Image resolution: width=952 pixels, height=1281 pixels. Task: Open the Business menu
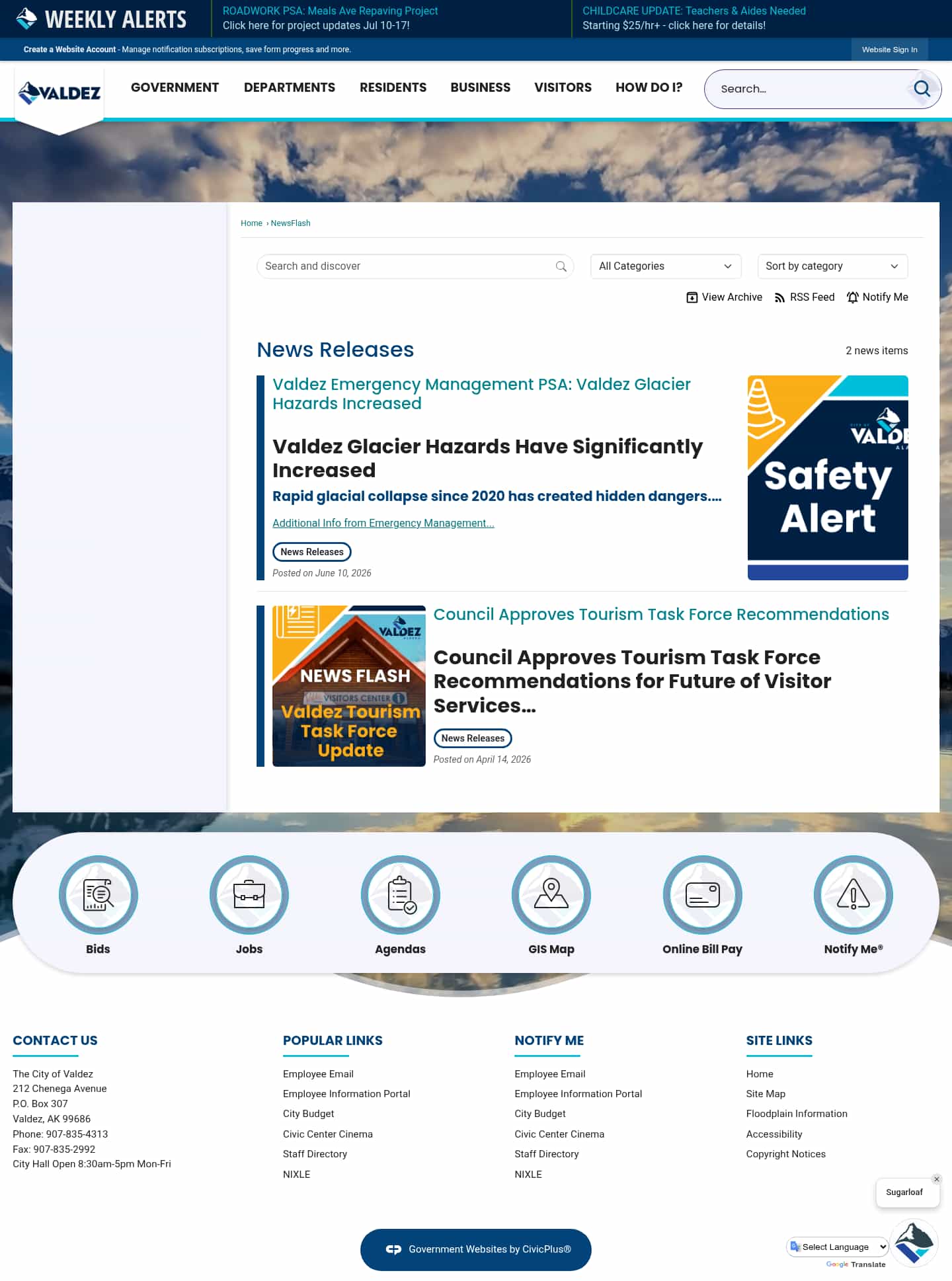pyautogui.click(x=481, y=87)
